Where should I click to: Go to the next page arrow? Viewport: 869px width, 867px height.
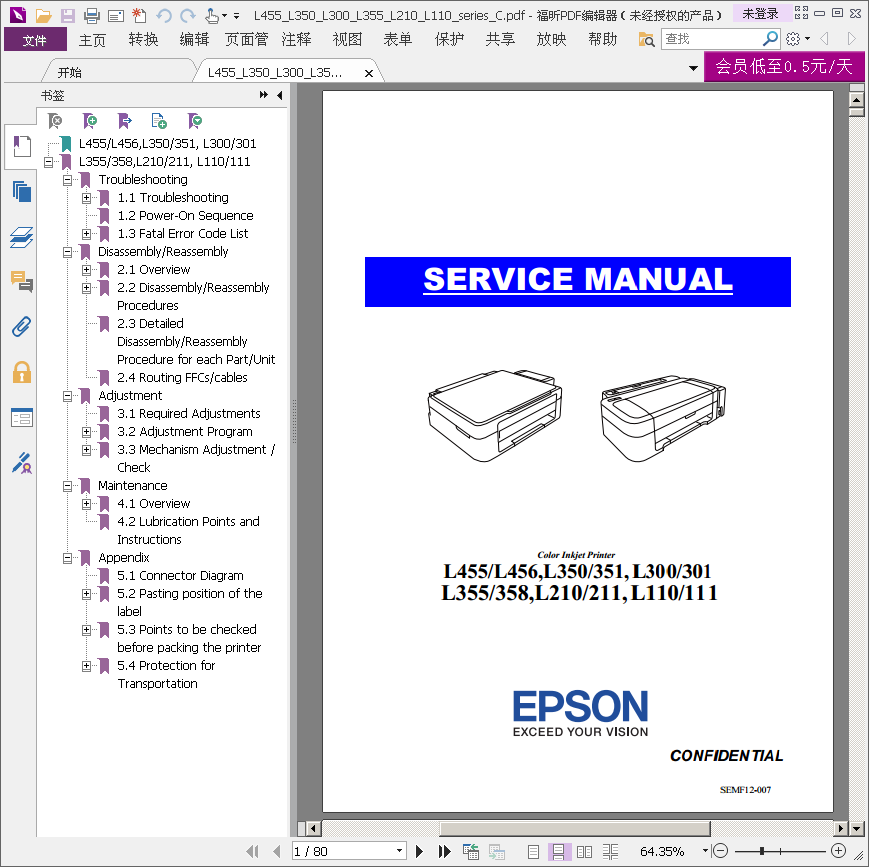coord(420,851)
